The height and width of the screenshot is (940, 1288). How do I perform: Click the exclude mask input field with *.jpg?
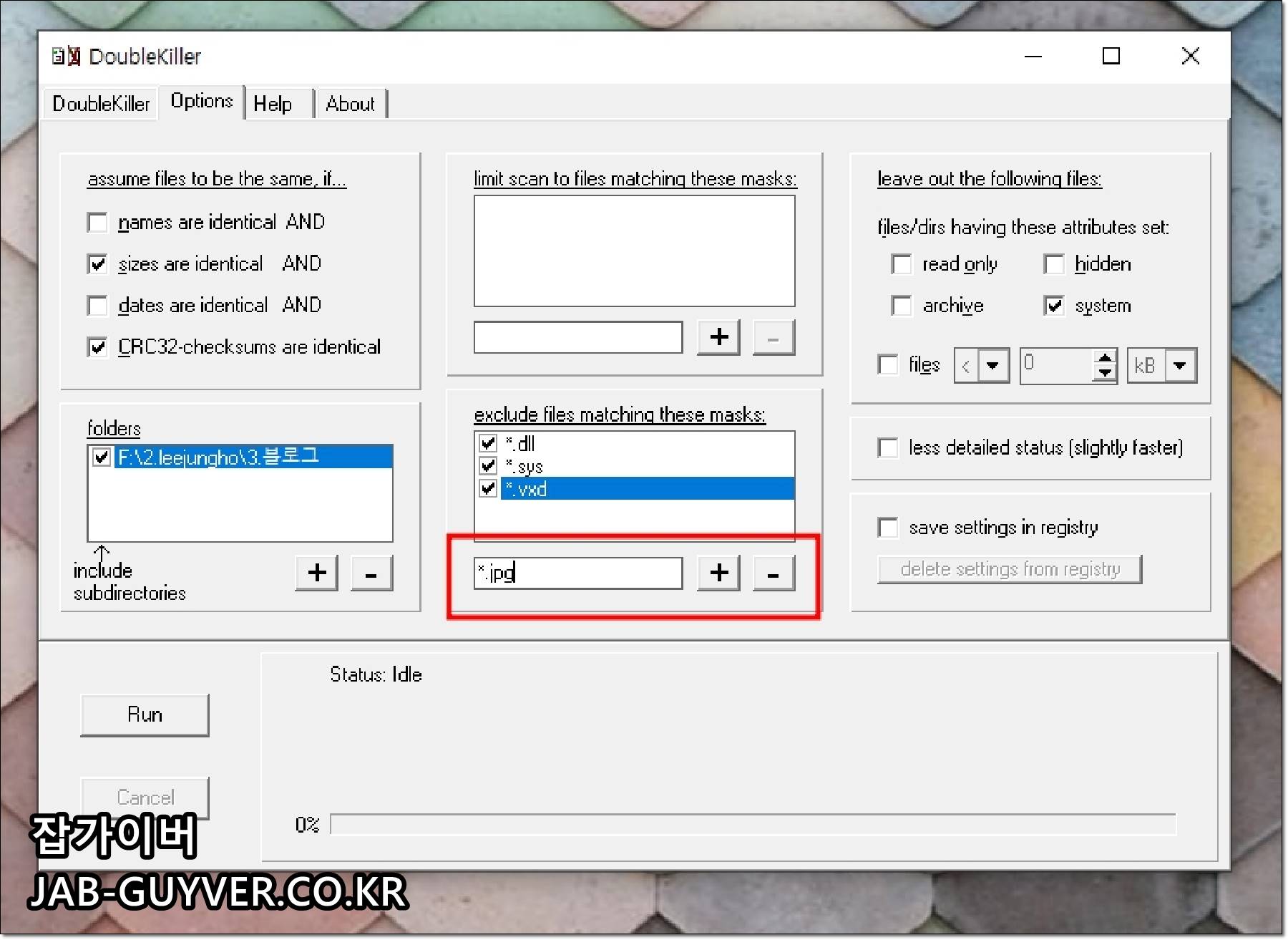[578, 573]
